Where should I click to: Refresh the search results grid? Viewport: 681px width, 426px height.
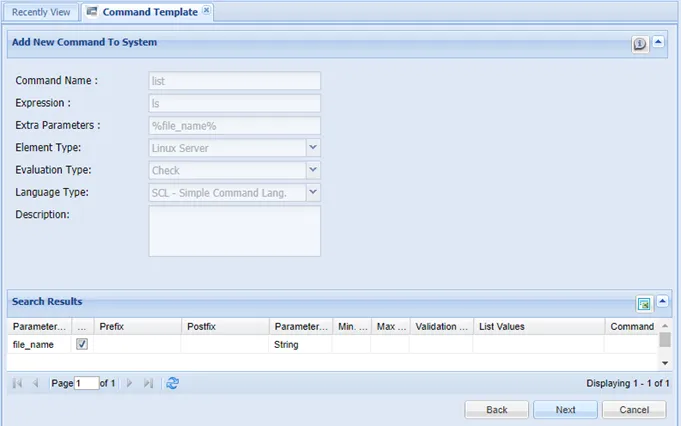173,383
